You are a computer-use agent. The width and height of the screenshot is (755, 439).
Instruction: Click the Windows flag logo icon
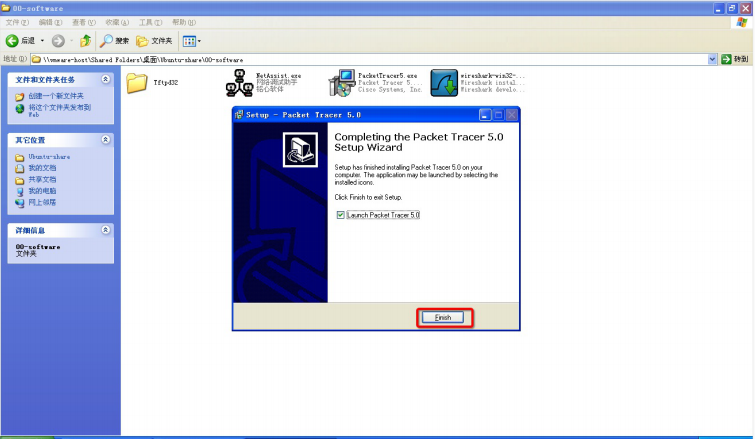point(742,23)
